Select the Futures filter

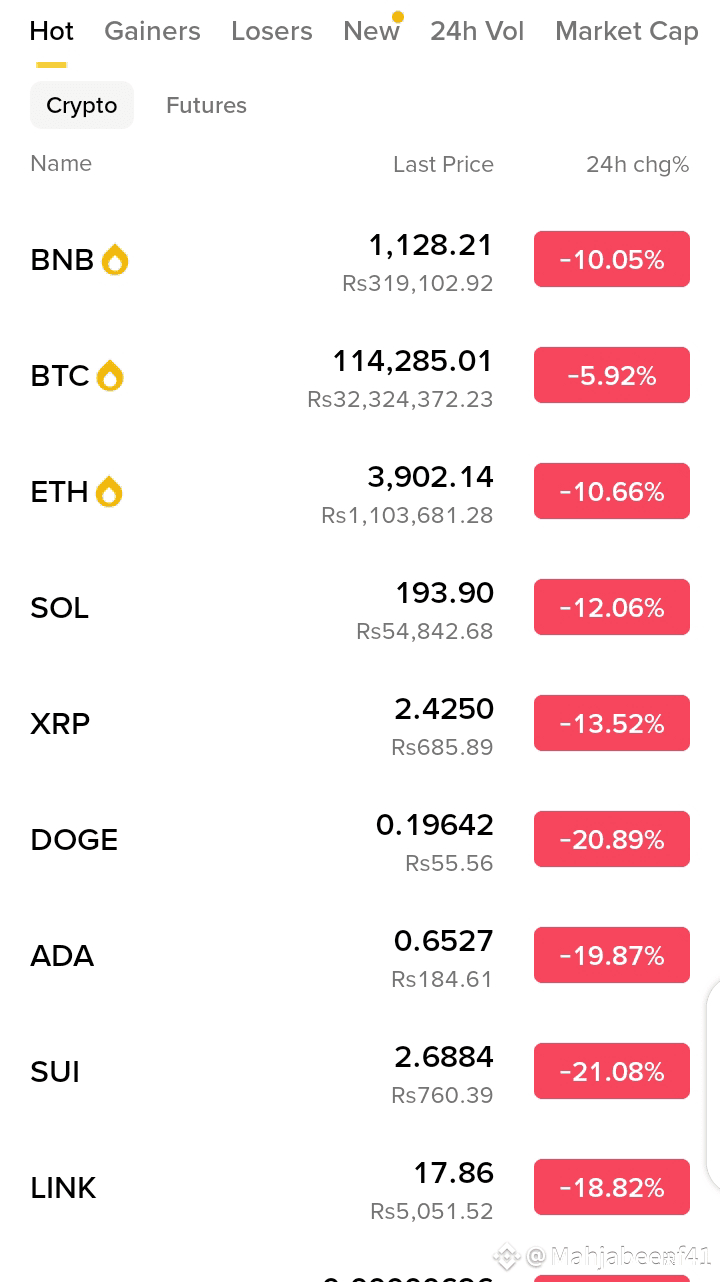point(206,105)
